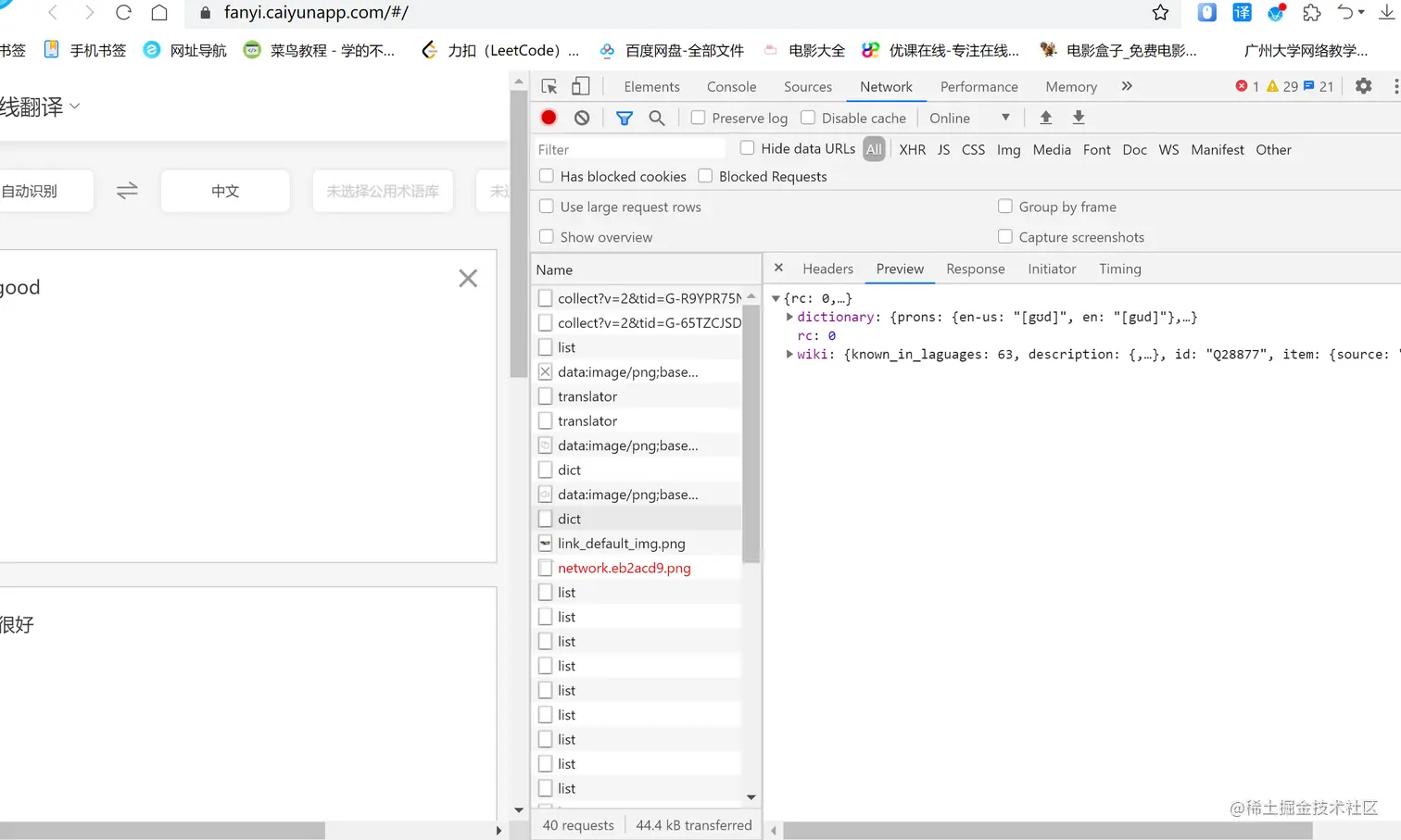Open the 线翻译 dropdown chevron
This screenshot has width=1401, height=840.
(x=75, y=107)
